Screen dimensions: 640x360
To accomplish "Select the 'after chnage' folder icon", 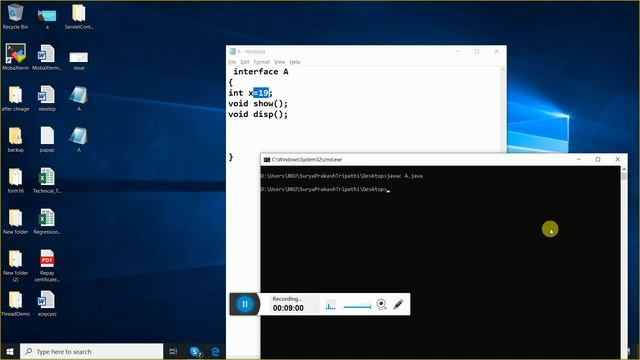I will (x=16, y=98).
